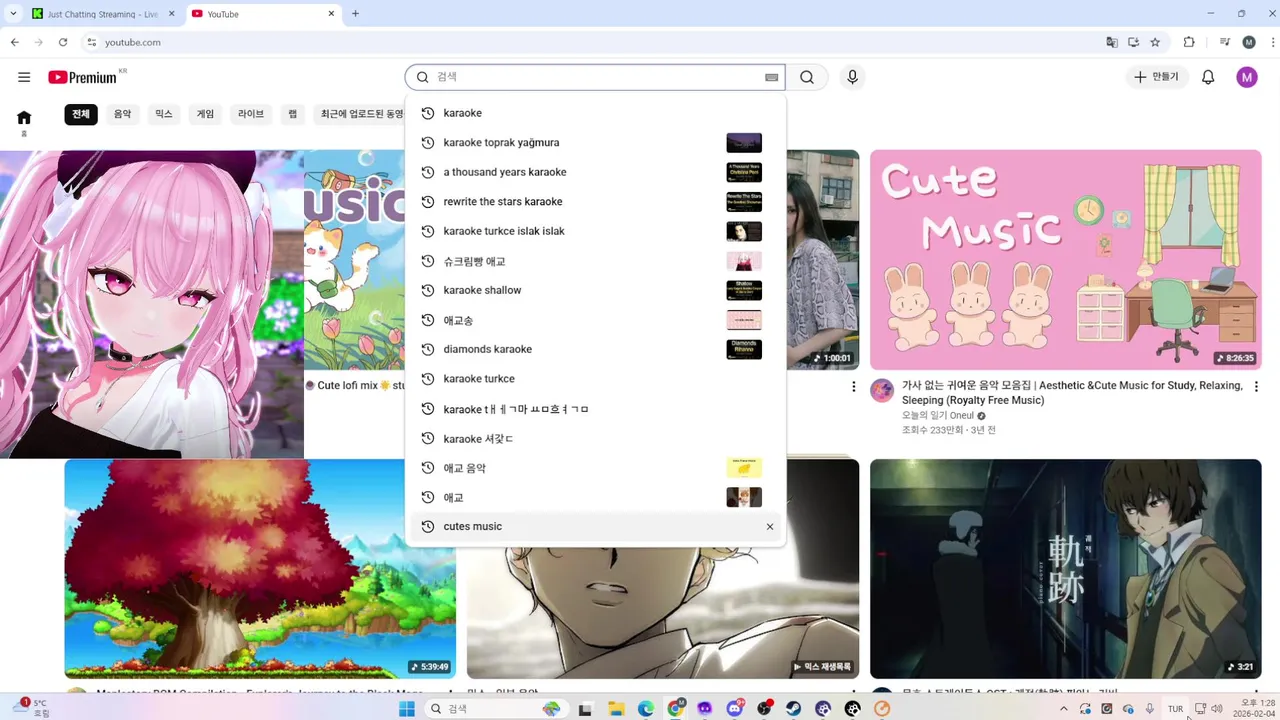Choose 'karaoke shallow' suggestion
The image size is (1280, 720).
coord(595,290)
